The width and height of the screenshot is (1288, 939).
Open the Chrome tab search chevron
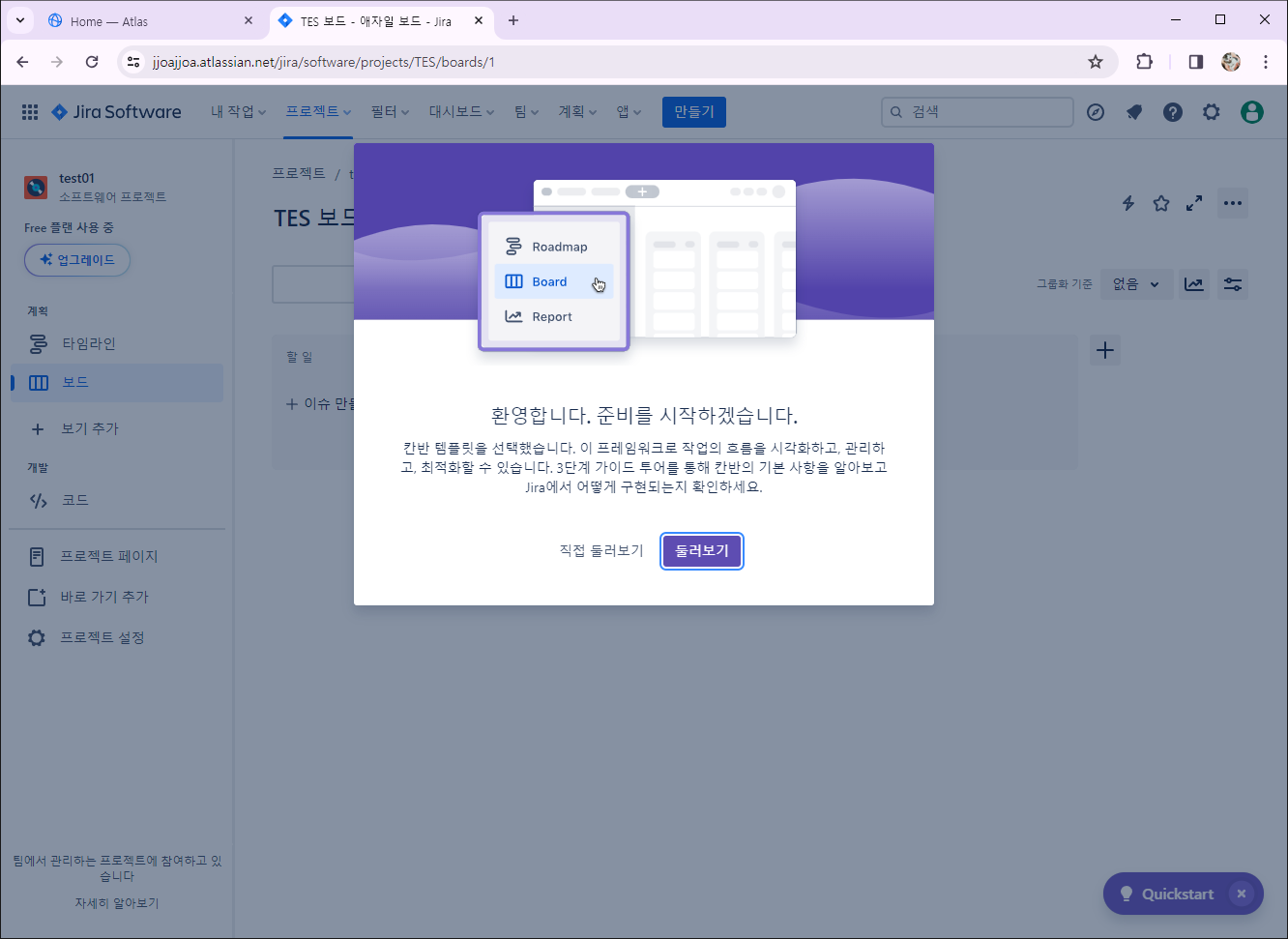click(x=19, y=20)
